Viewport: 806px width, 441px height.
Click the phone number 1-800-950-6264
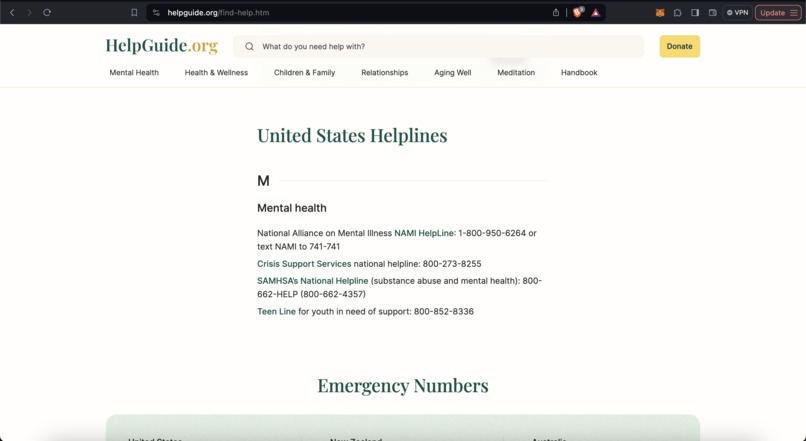[492, 233]
